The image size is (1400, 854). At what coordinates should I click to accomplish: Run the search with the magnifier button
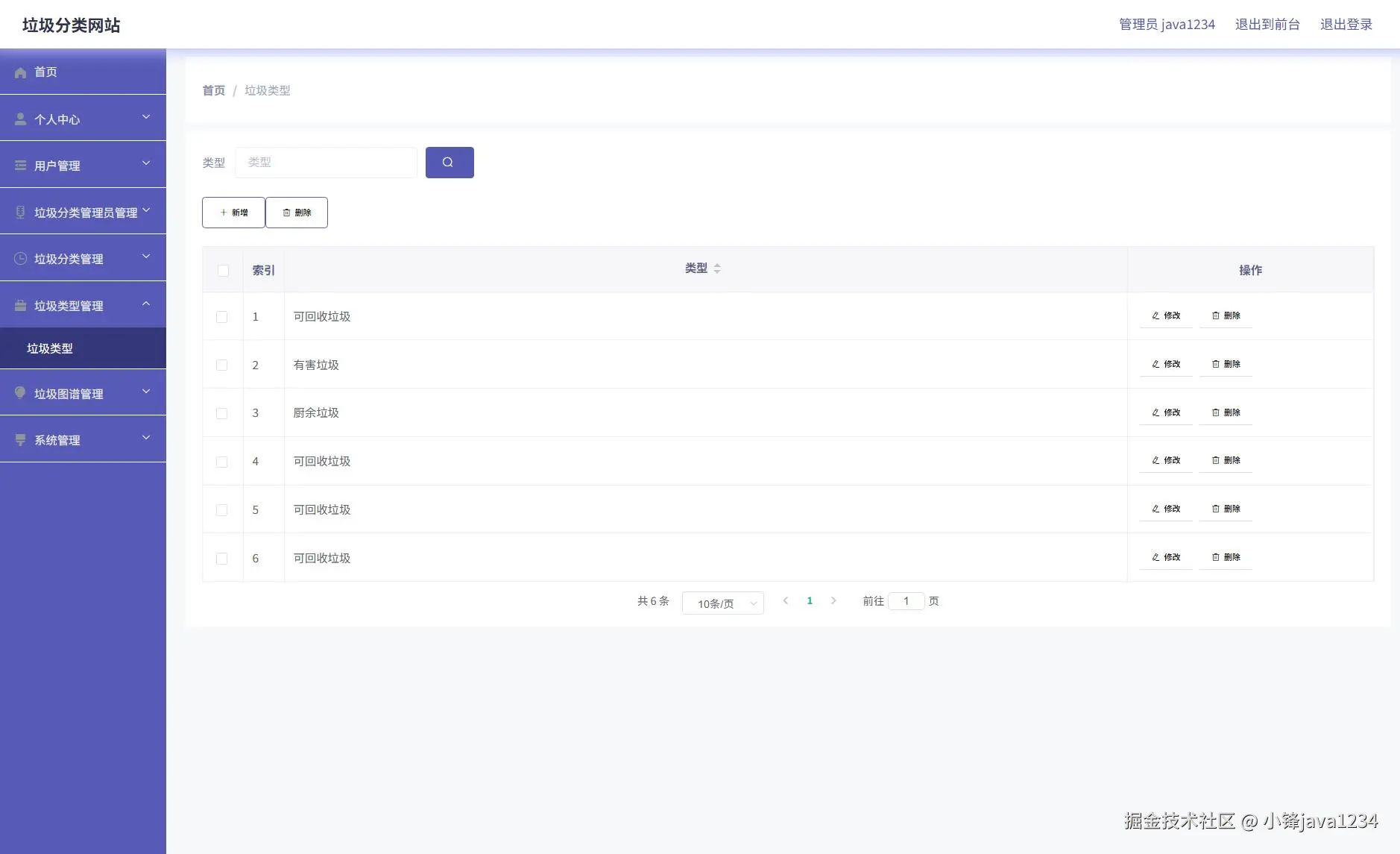(450, 163)
